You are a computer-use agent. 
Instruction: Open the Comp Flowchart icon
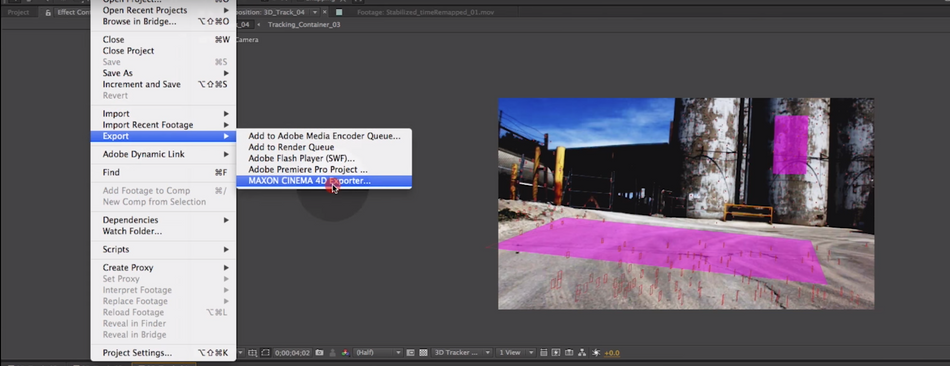pos(582,353)
